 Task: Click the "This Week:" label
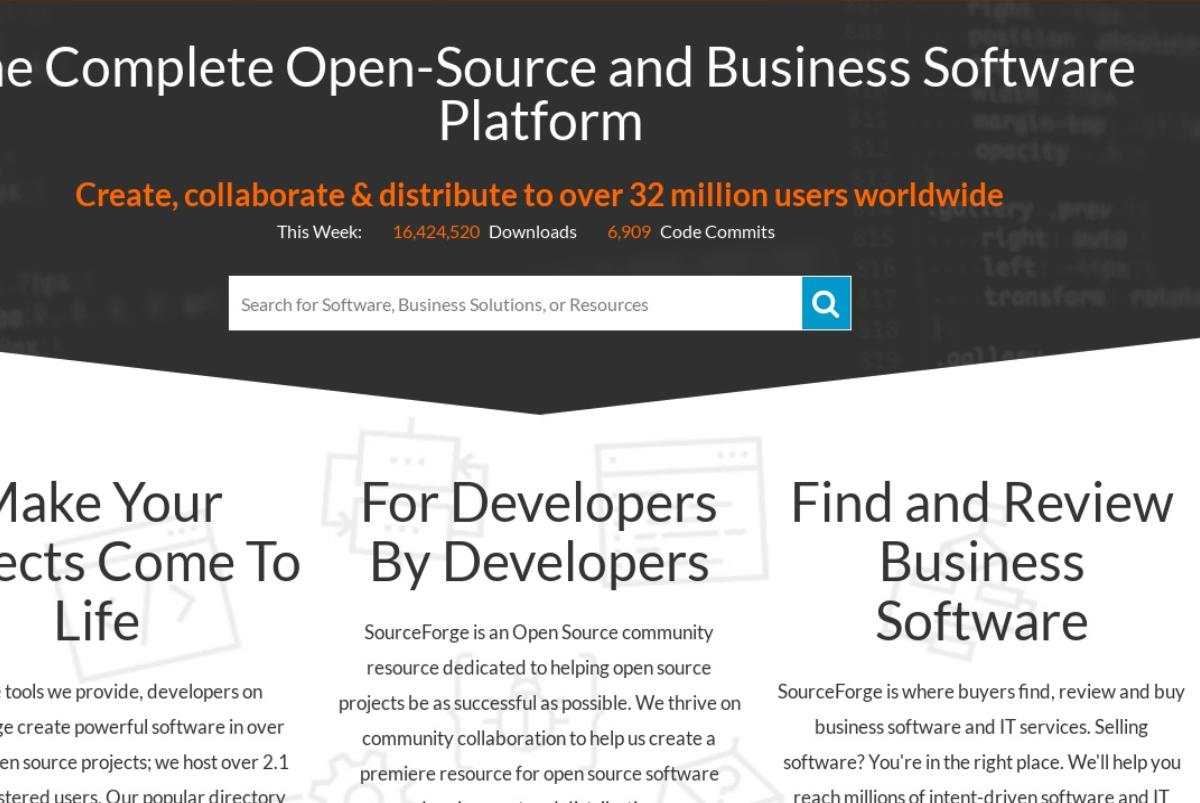320,232
